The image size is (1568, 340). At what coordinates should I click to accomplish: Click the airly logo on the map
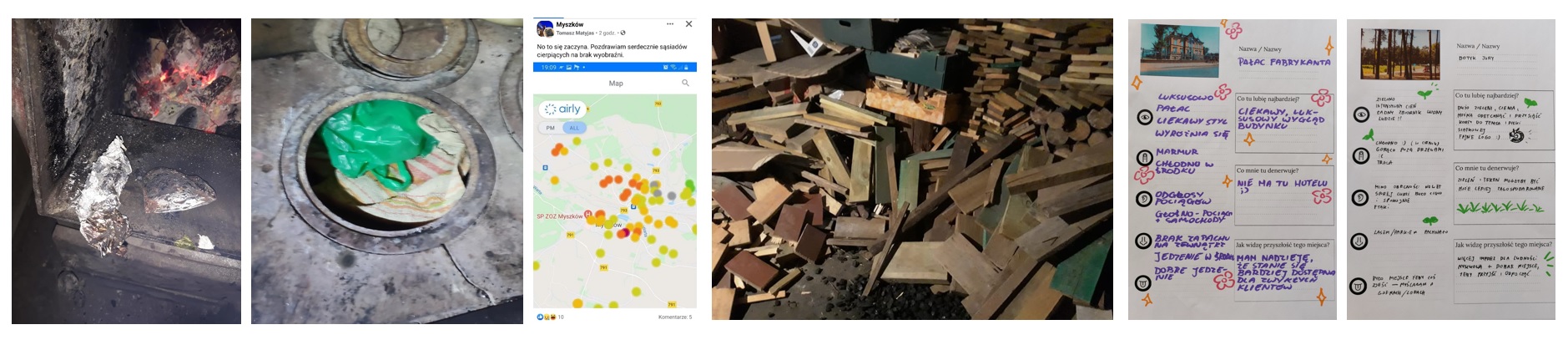[562, 109]
